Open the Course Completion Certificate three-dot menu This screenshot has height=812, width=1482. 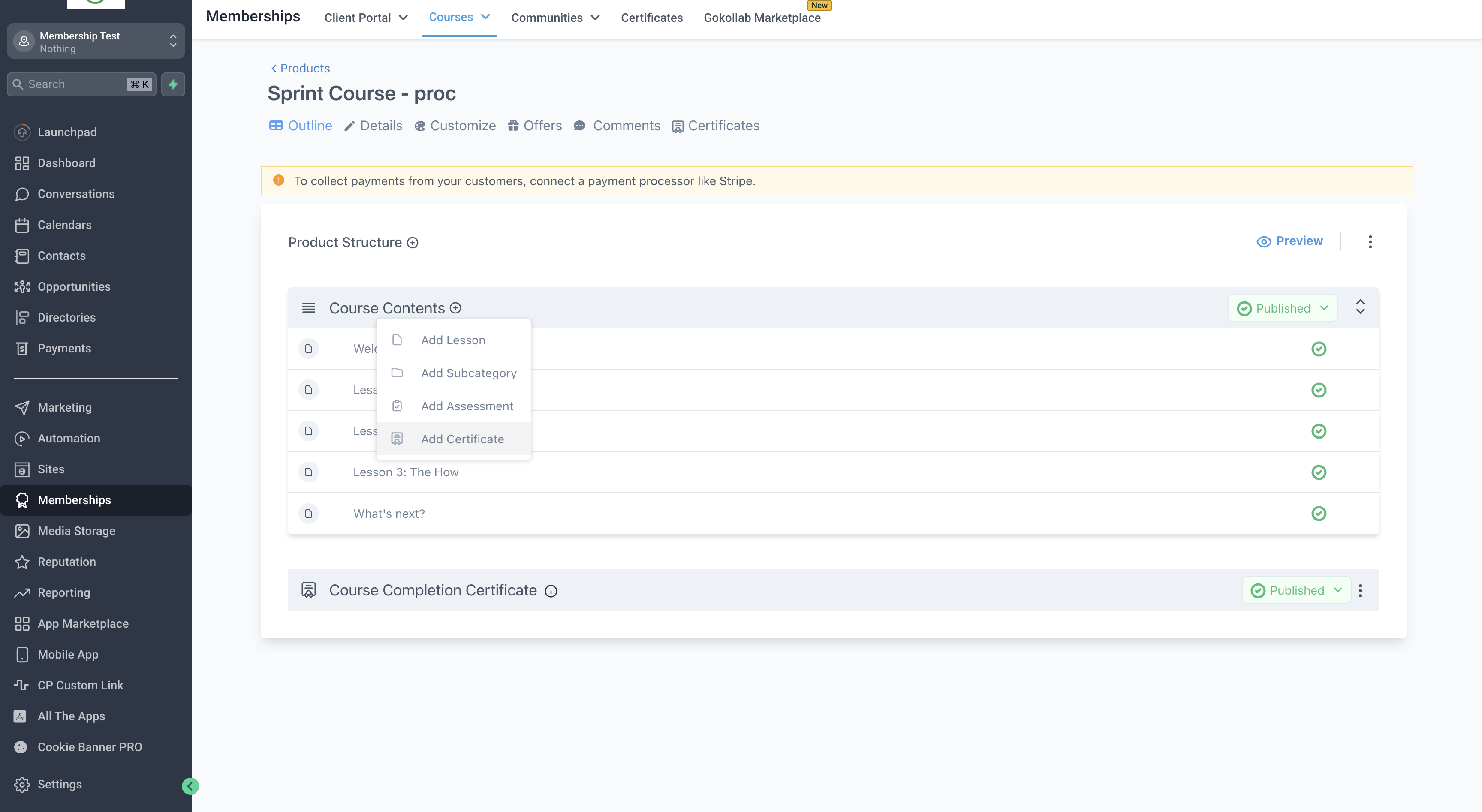pos(1360,591)
